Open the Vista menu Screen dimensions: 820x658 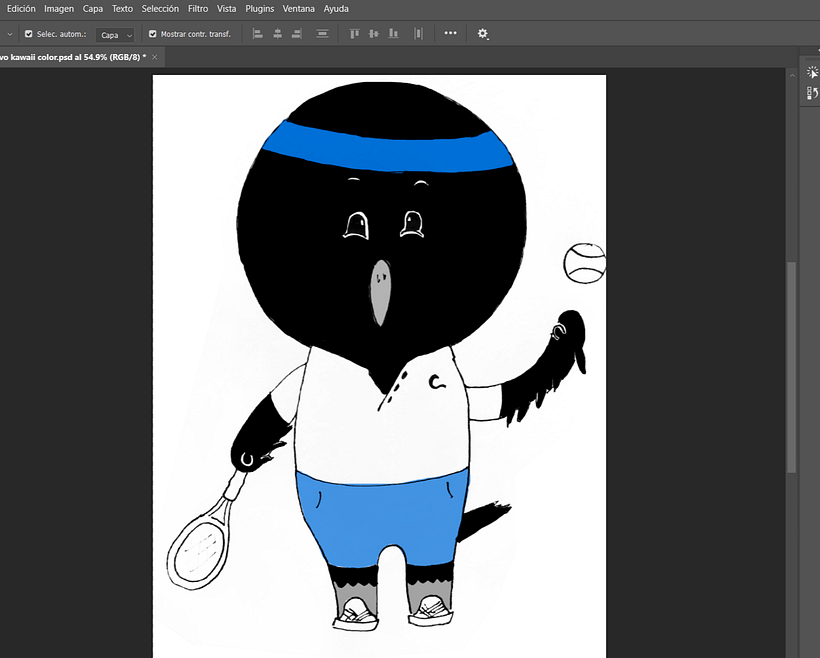click(226, 9)
